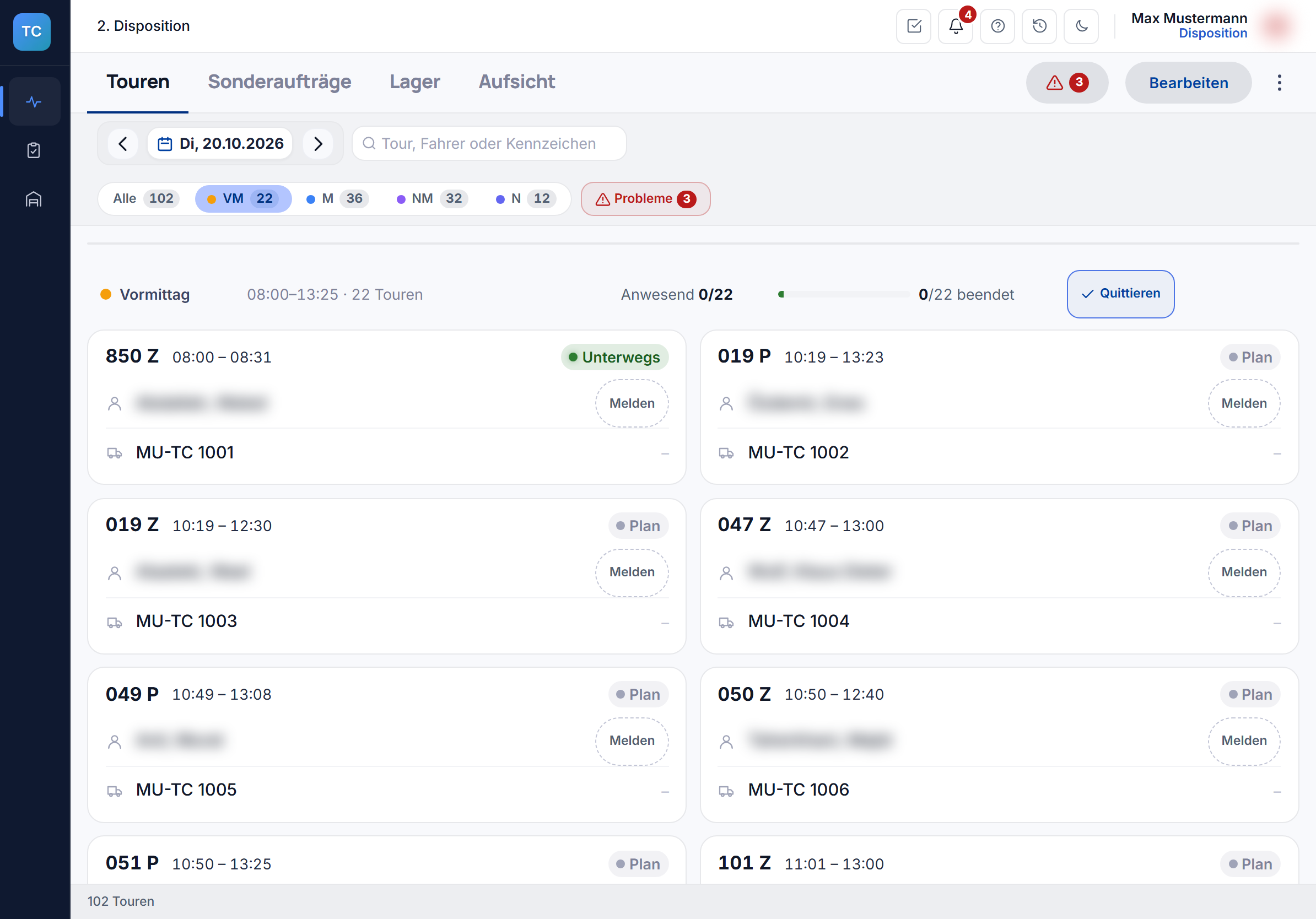Open the three-dot more options menu
This screenshot has height=919, width=1316.
(x=1279, y=83)
